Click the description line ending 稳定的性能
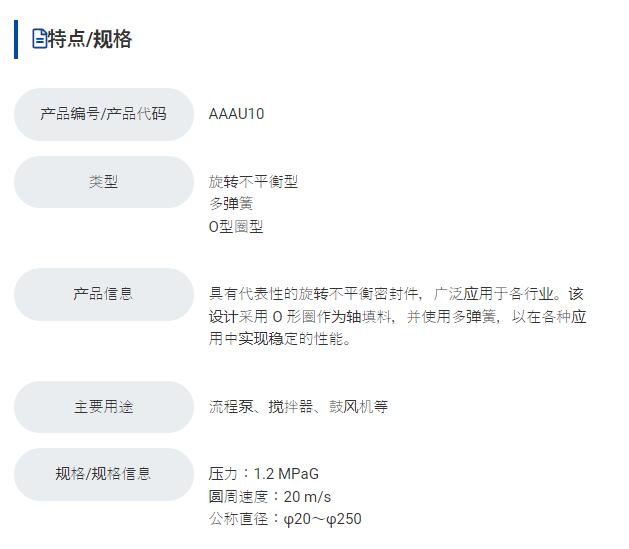 [x=280, y=339]
